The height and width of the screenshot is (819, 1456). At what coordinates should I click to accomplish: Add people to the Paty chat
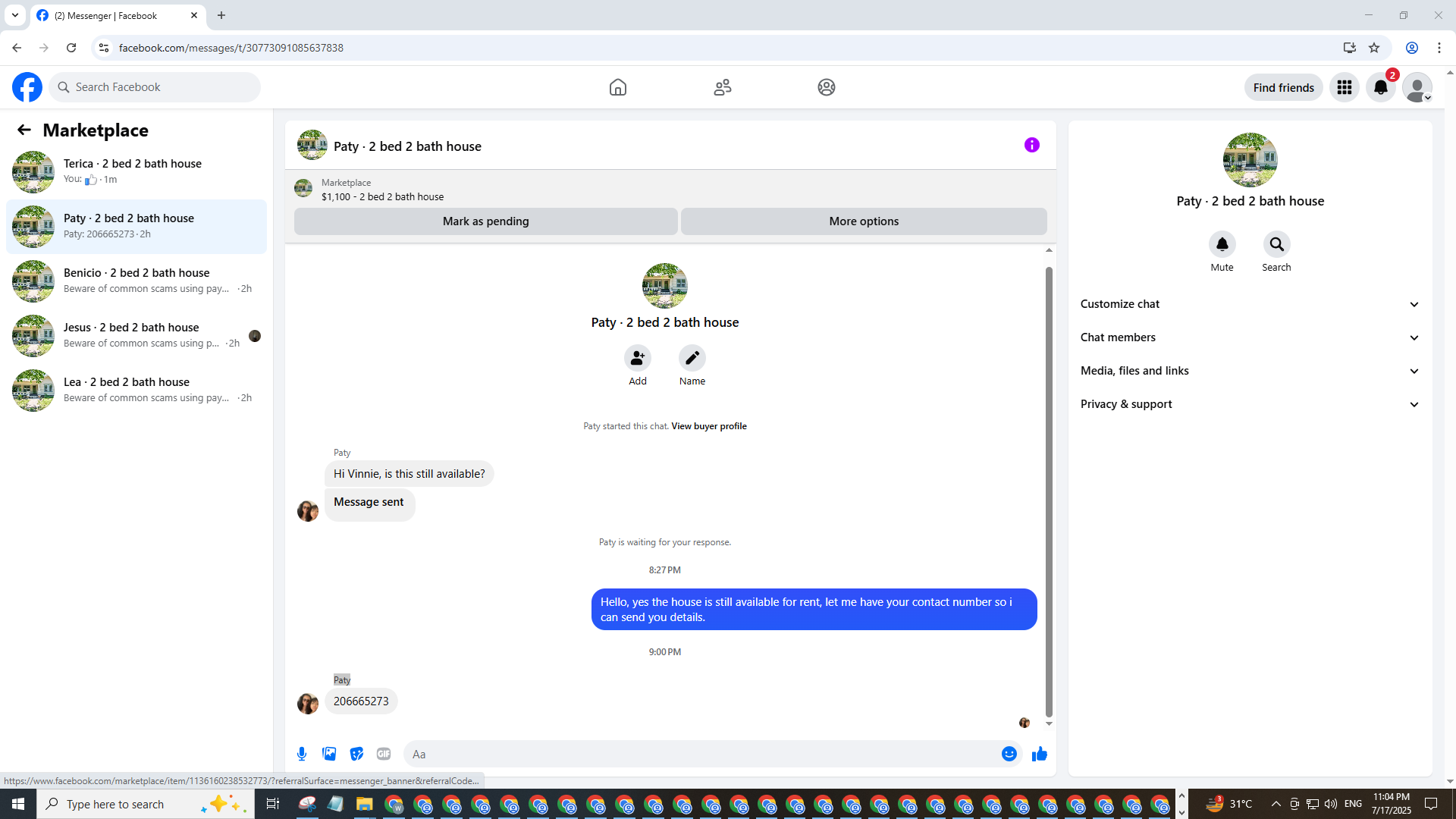pos(638,358)
